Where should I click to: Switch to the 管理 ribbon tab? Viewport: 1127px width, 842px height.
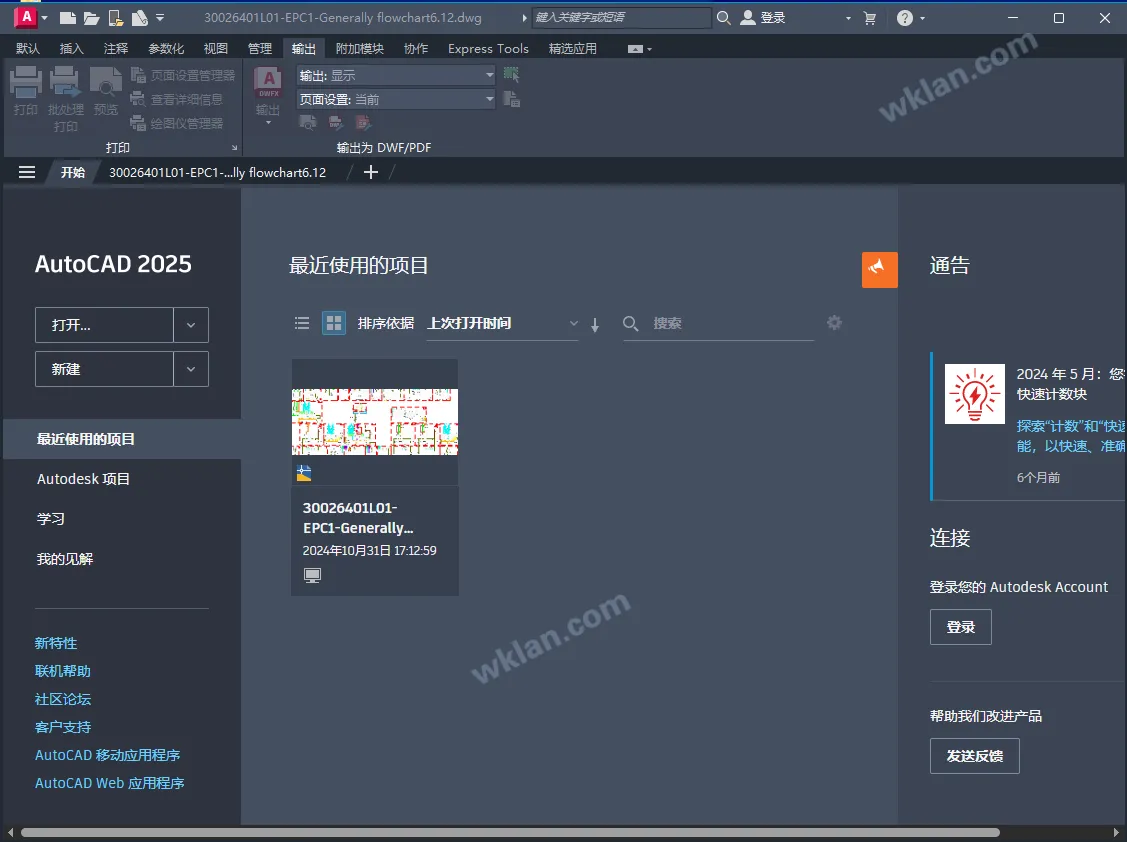click(259, 48)
